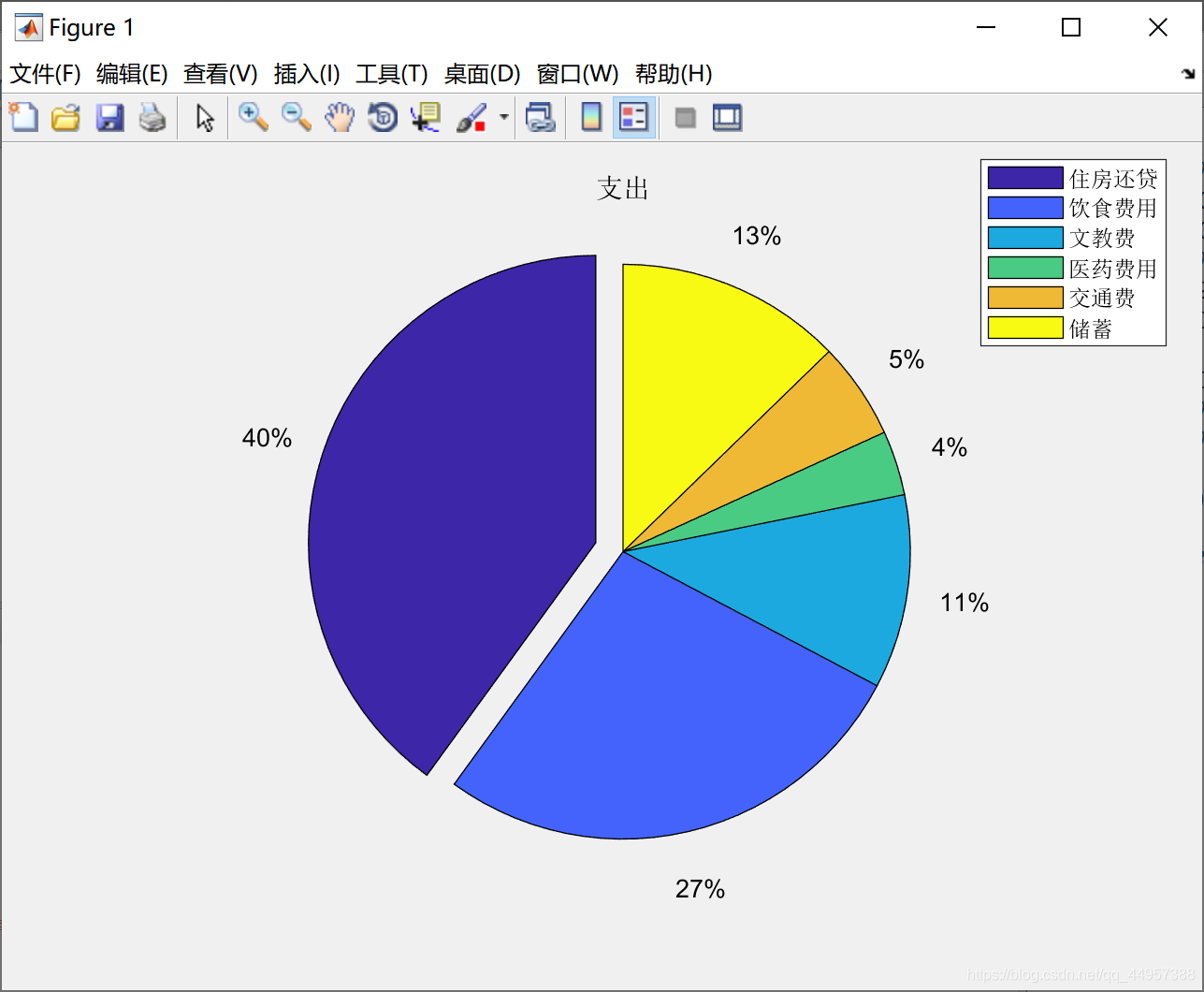Select the Brush data tool

tap(471, 117)
